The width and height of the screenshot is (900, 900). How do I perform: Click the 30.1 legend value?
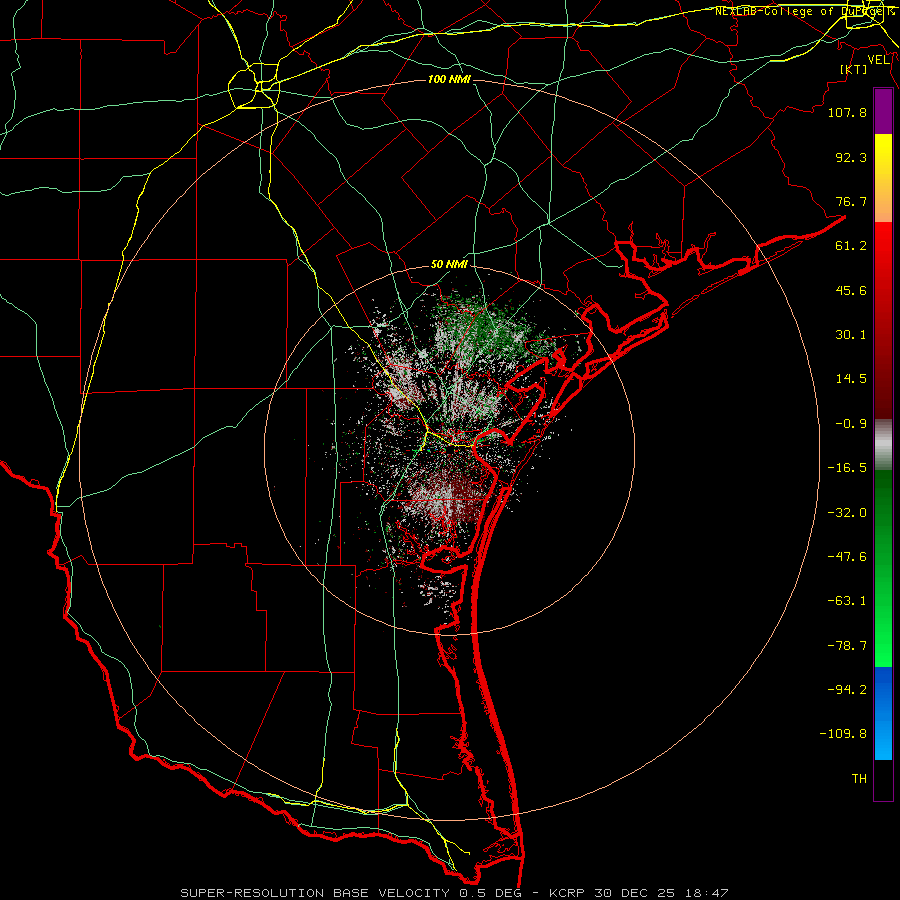(851, 335)
